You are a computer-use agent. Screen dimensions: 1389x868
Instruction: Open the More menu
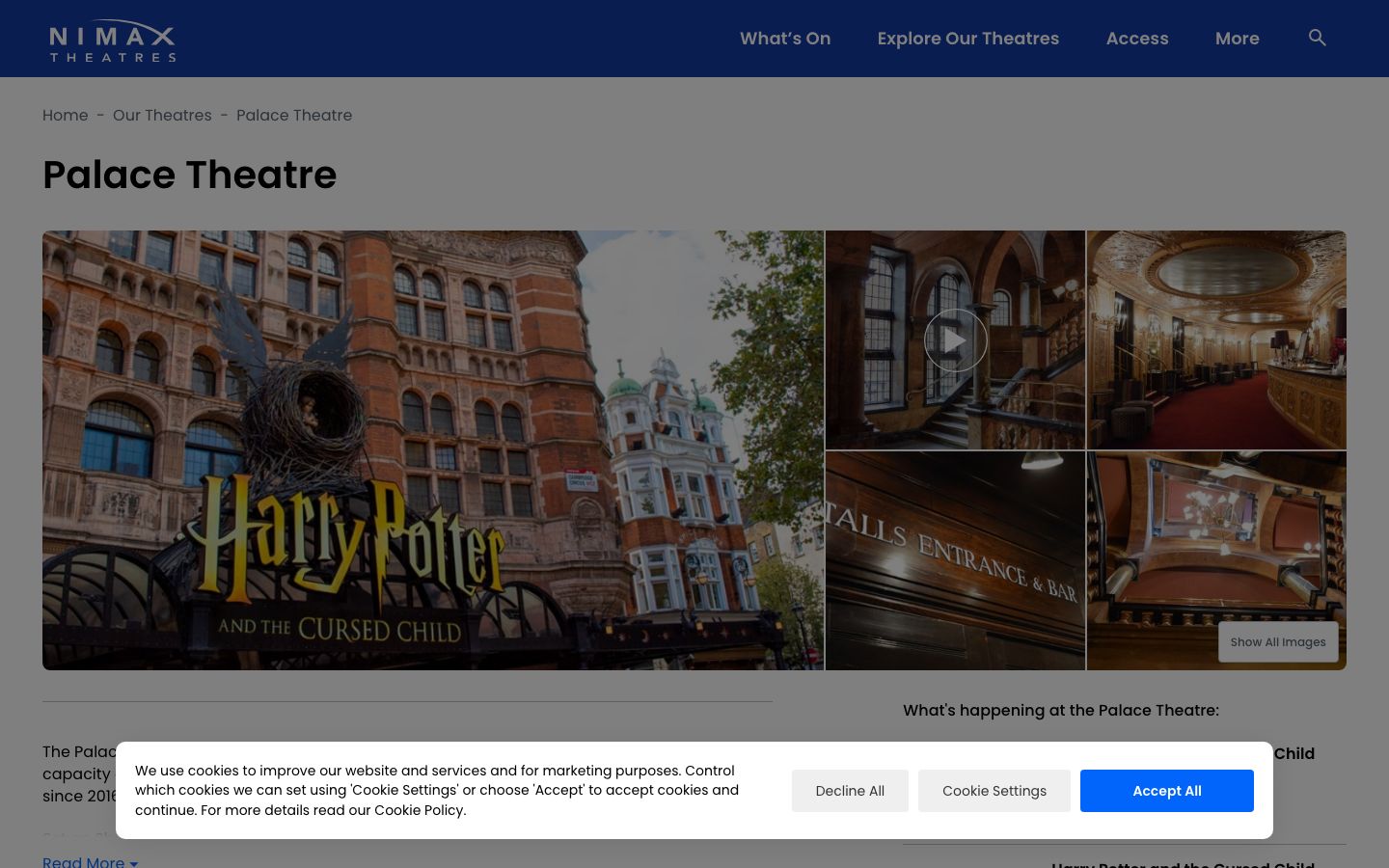pos(1238,39)
